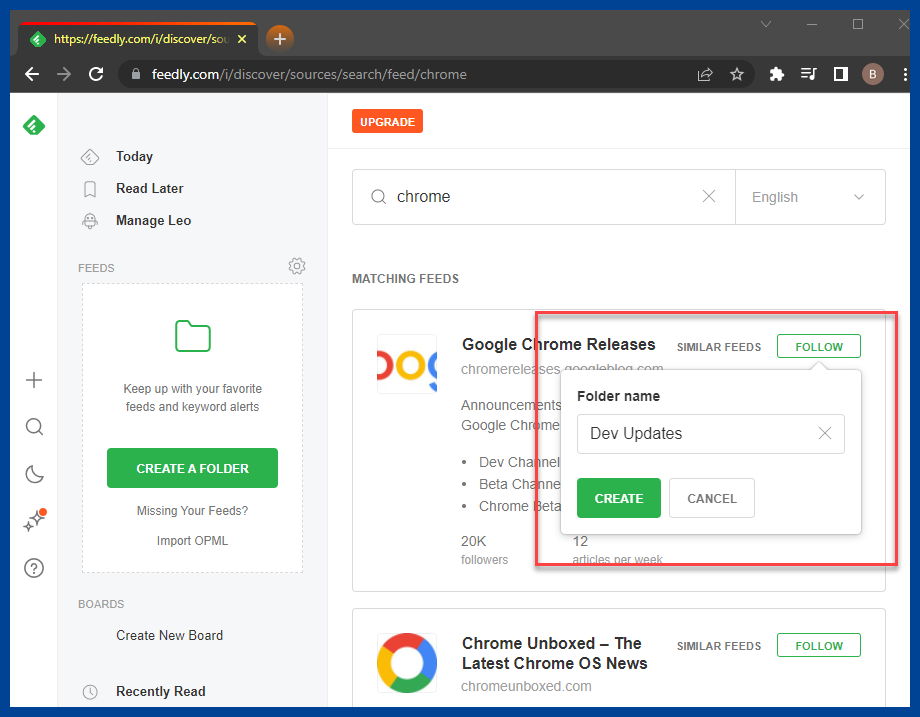Image resolution: width=920 pixels, height=717 pixels.
Task: Clear the chrome search query
Action: 709,196
